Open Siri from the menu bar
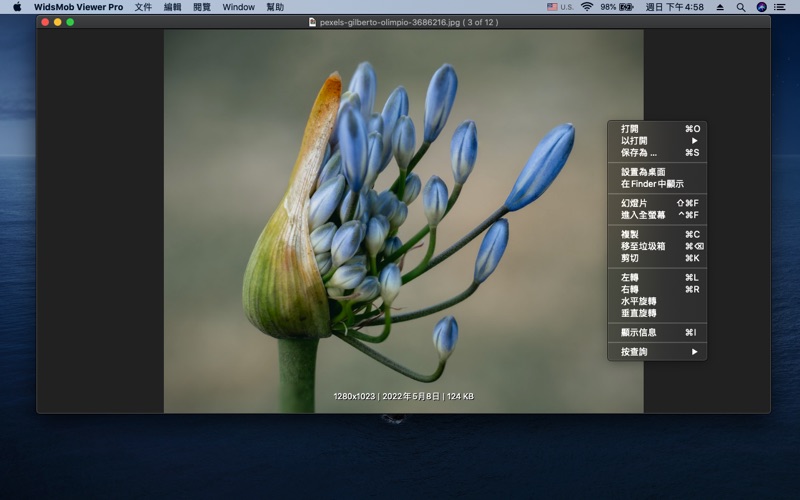Screen dimensions: 800x500 [x=761, y=7]
